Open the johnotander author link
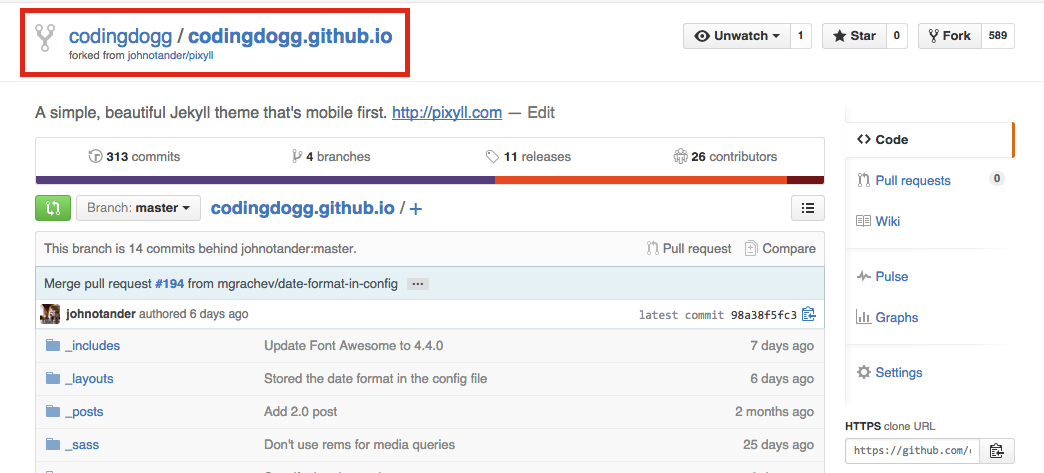The image size is (1044, 473). coord(101,313)
